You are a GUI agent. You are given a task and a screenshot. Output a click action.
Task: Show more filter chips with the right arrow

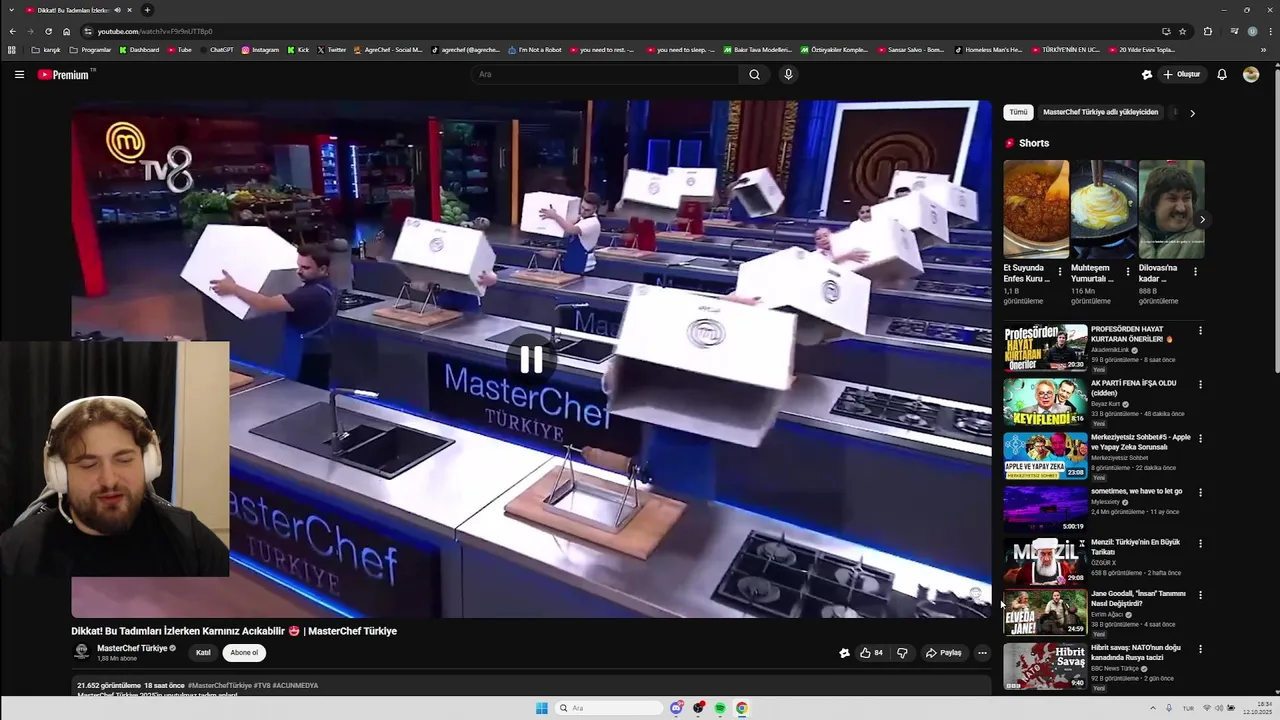1192,113
